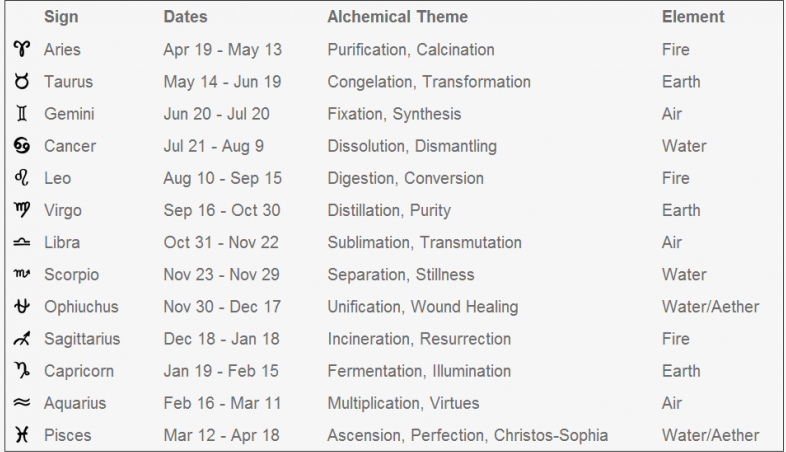Screen dimensions: 786x452
Task: Click the Sagittarius archer glyph icon
Action: [21, 339]
